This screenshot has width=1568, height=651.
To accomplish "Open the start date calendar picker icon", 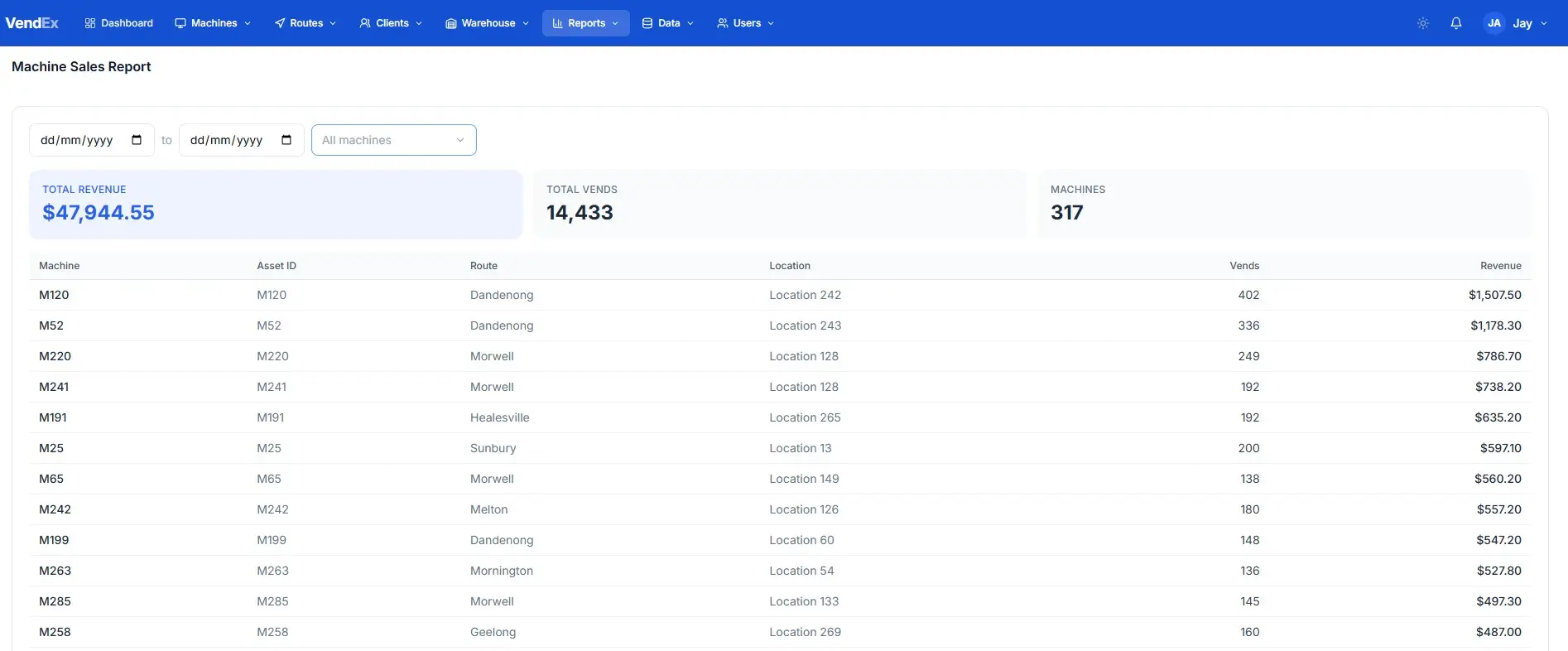I will tap(137, 140).
